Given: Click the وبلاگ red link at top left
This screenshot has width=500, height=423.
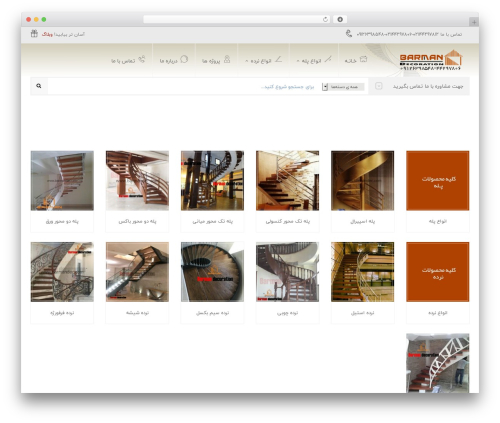Looking at the screenshot, I should [x=47, y=34].
